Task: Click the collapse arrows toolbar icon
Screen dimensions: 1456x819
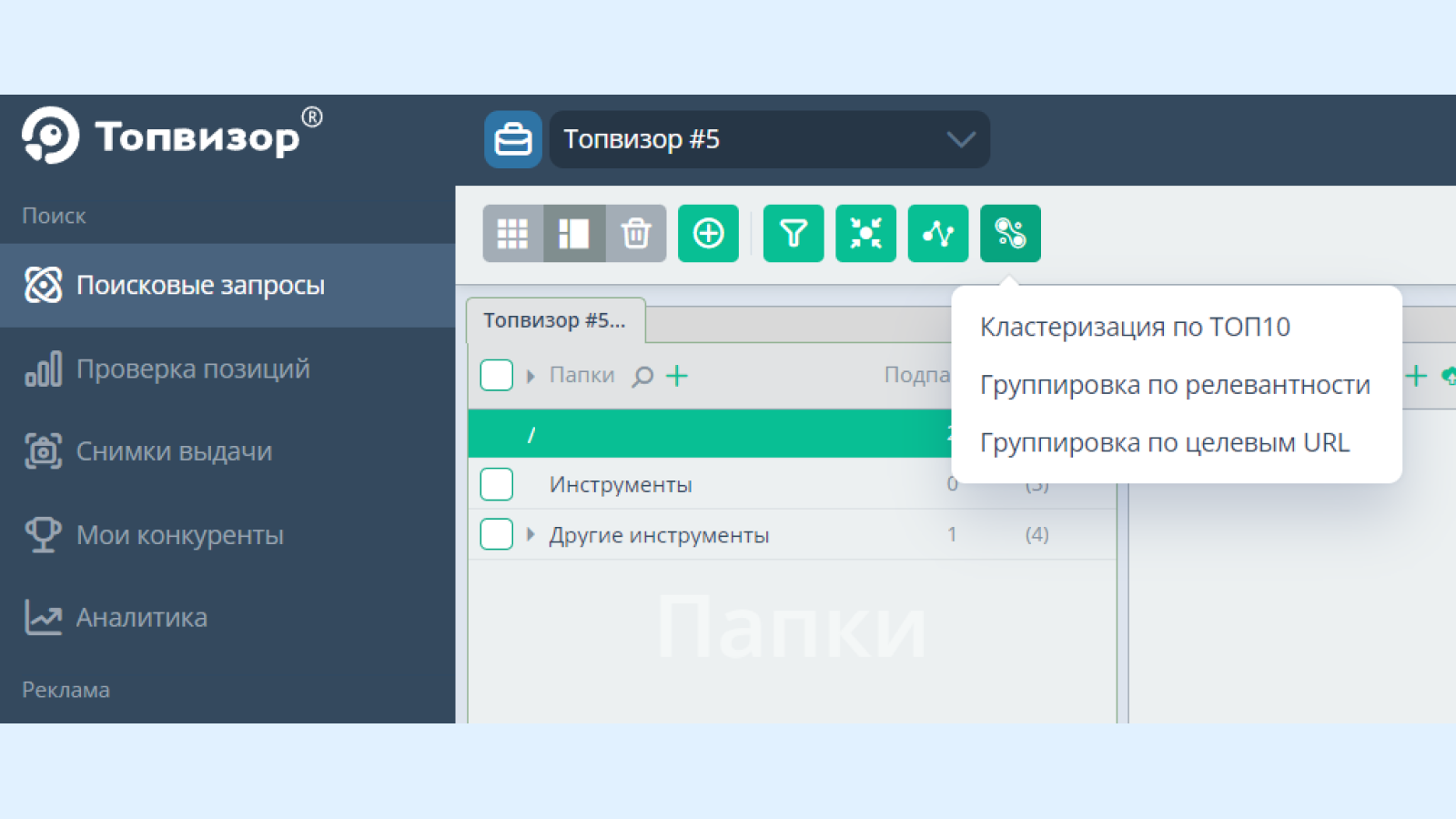Action: click(x=865, y=234)
